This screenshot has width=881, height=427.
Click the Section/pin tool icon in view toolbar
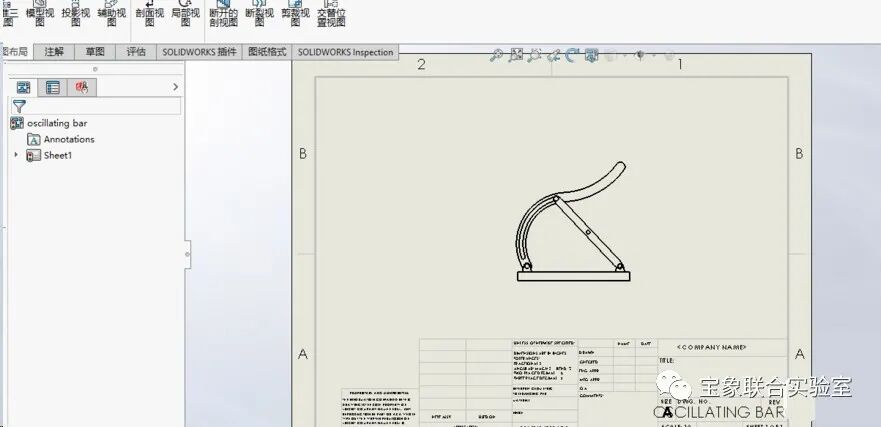point(553,55)
